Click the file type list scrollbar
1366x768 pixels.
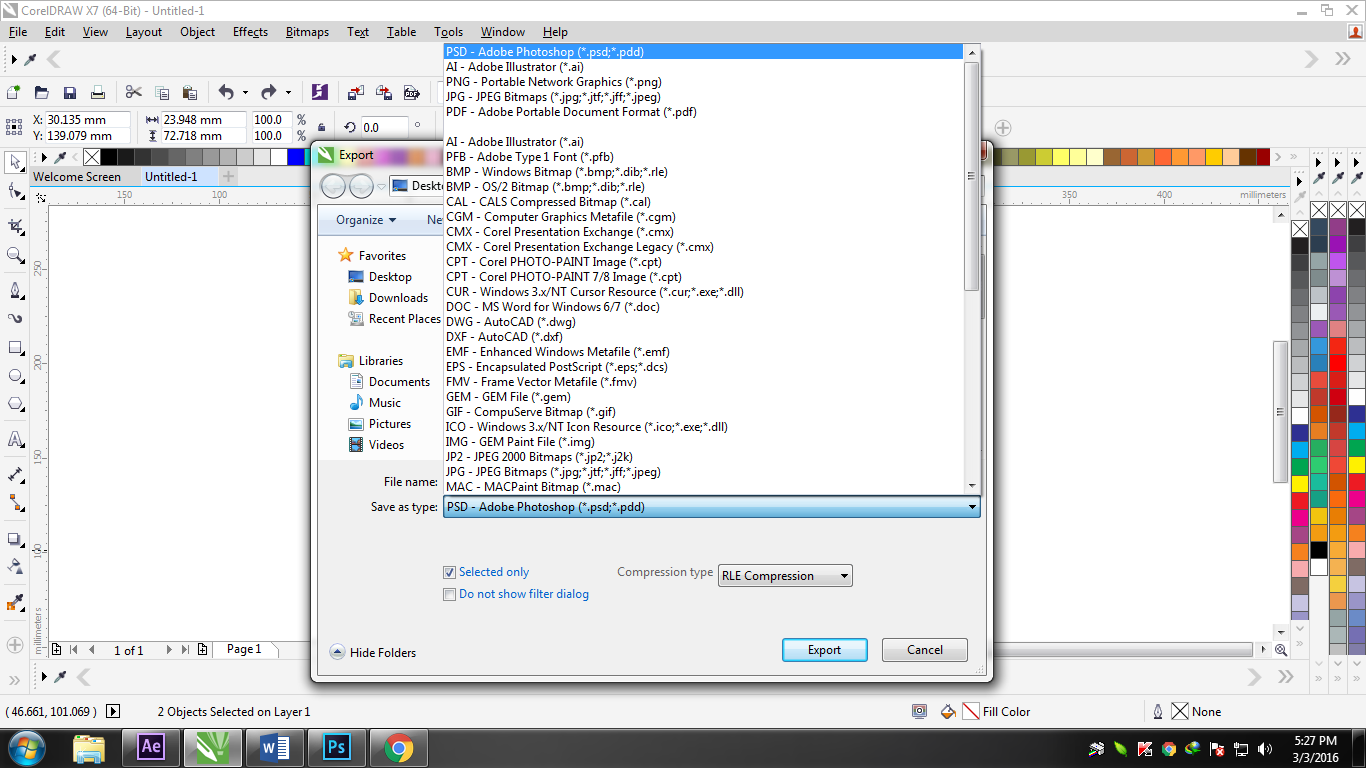coord(972,177)
